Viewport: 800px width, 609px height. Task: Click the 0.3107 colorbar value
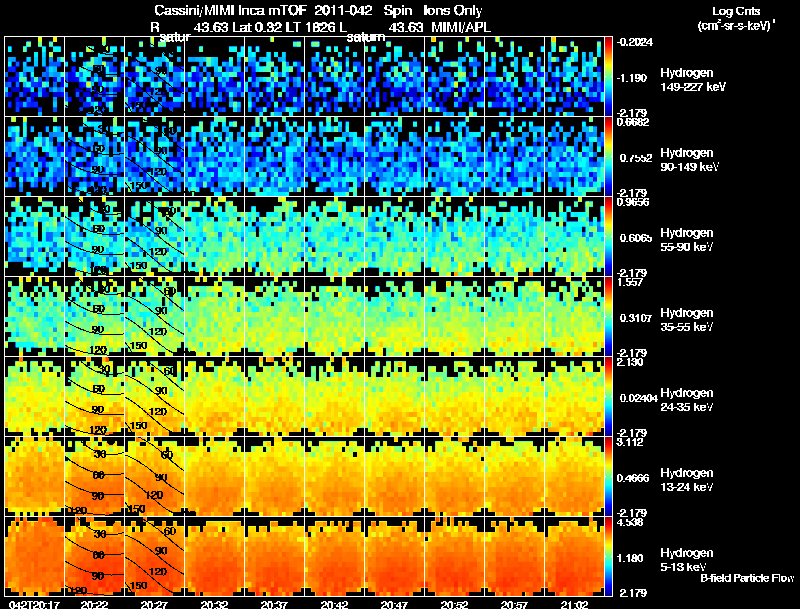(636, 318)
